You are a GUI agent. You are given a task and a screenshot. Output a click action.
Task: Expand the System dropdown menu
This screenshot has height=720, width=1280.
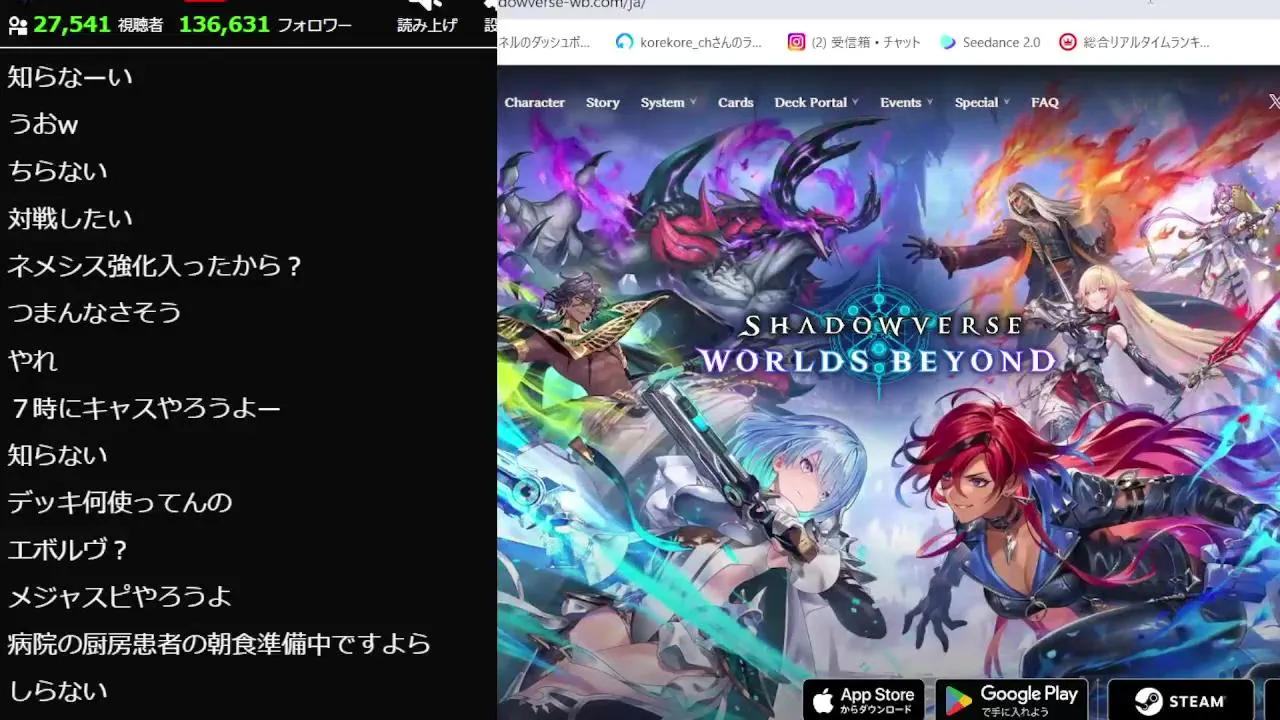tap(668, 102)
